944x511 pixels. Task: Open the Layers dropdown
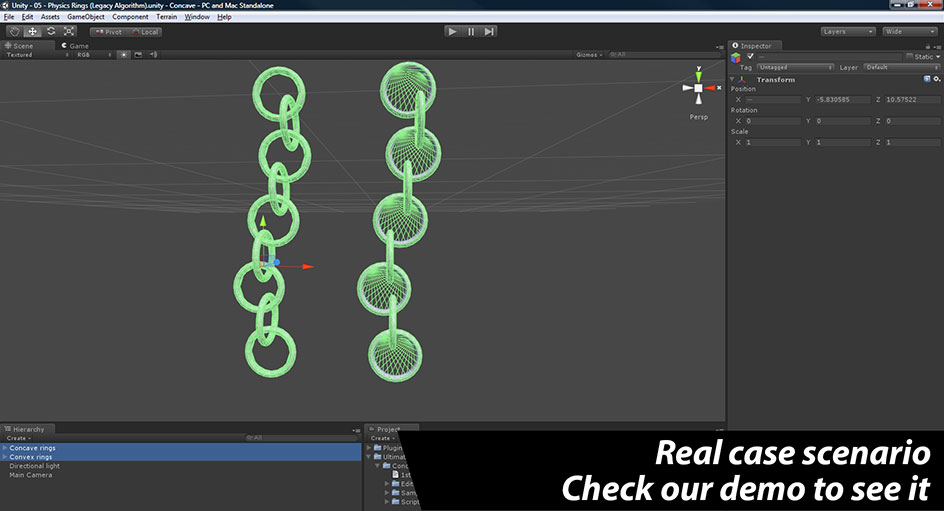[848, 31]
